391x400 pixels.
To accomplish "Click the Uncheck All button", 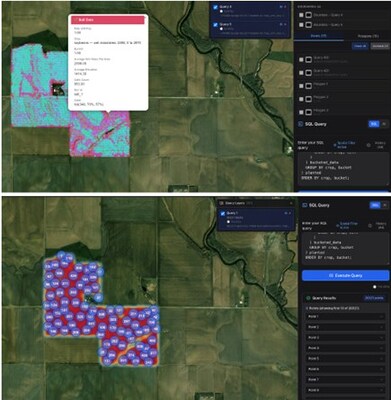I will click(380, 46).
